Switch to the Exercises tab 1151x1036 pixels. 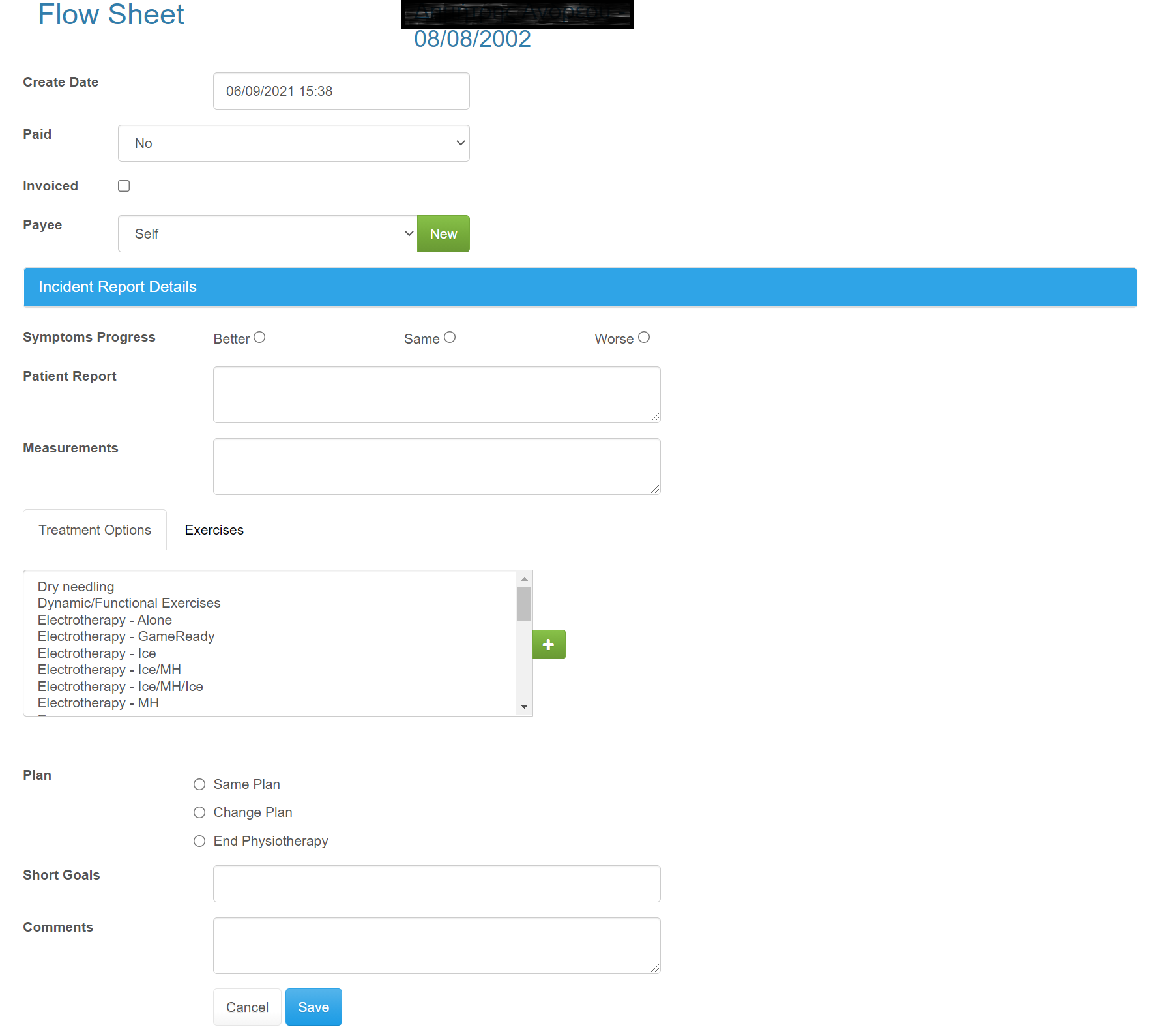coord(214,529)
